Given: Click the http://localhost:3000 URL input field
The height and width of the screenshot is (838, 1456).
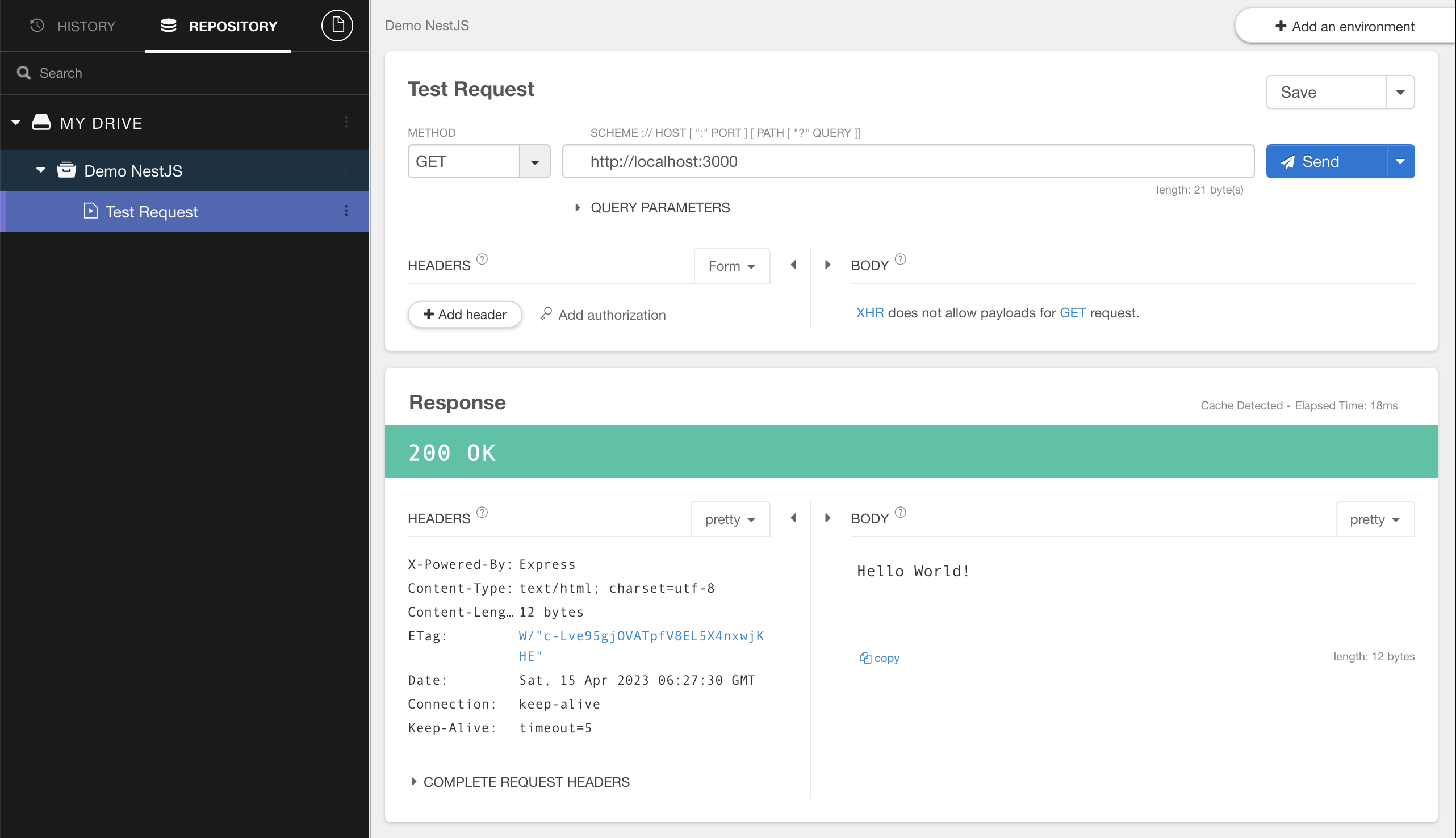Looking at the screenshot, I should [908, 161].
